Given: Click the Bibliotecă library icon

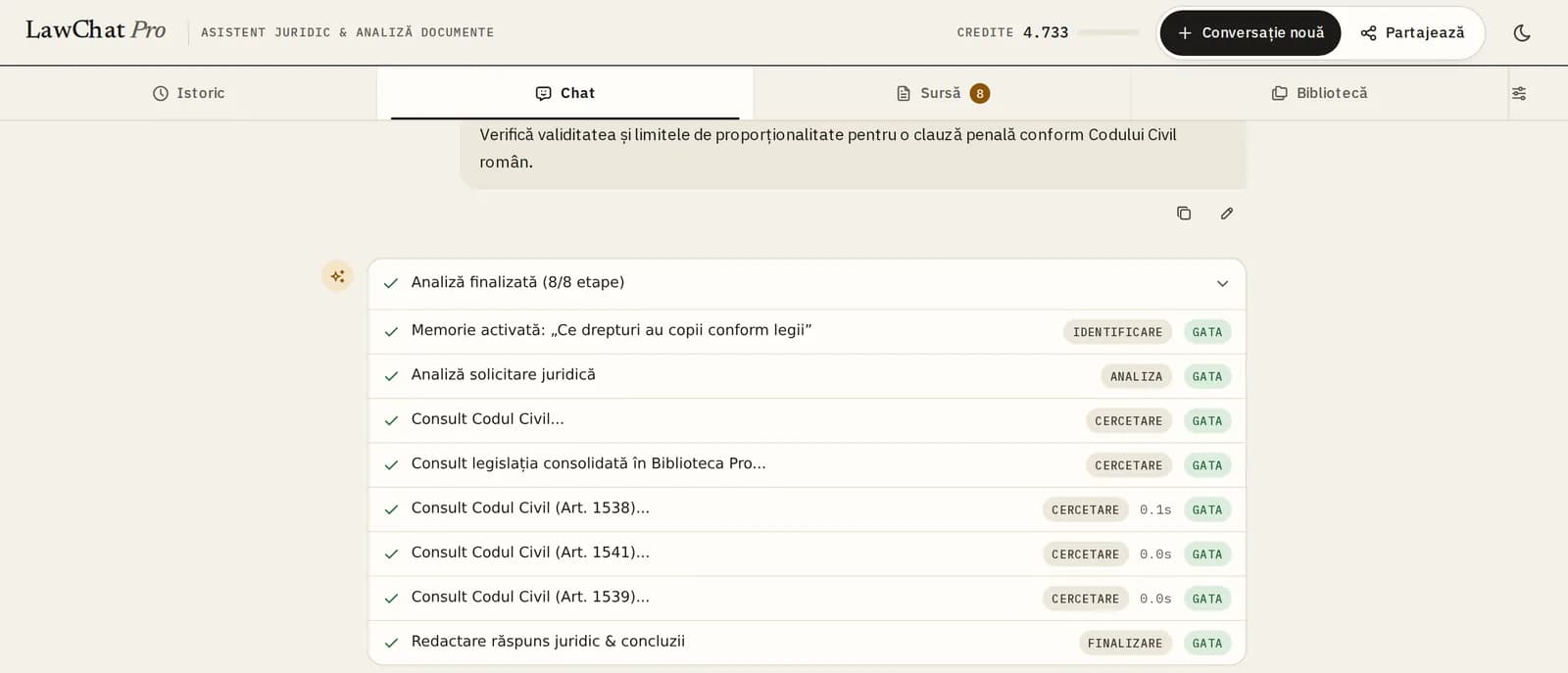Looking at the screenshot, I should [1279, 93].
